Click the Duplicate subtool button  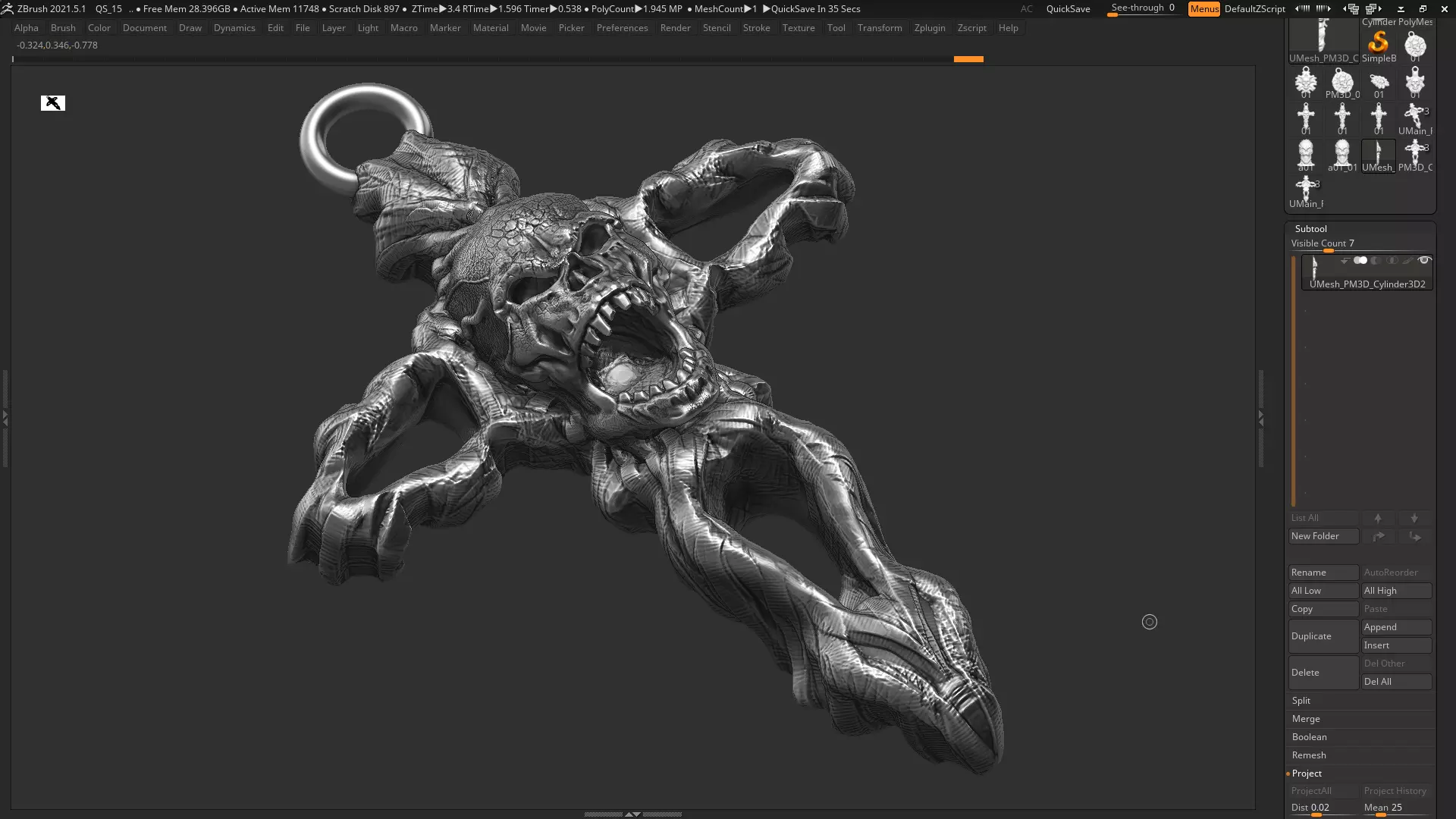[x=1323, y=636]
